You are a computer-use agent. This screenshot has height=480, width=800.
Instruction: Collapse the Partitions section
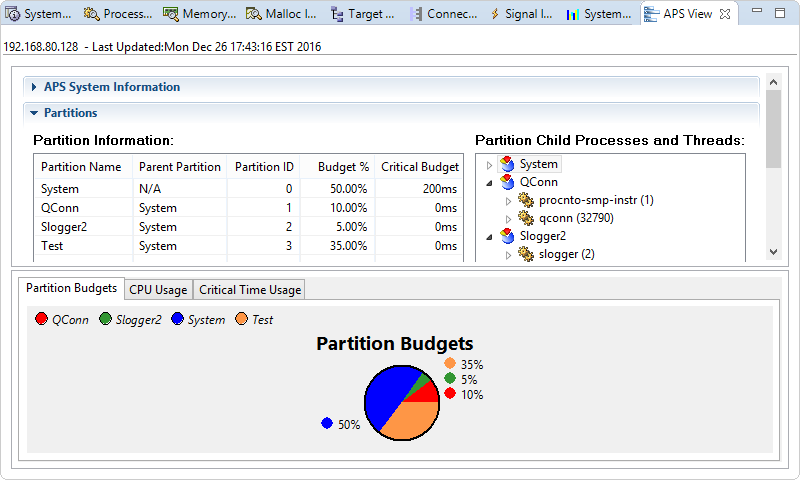pyautogui.click(x=34, y=113)
